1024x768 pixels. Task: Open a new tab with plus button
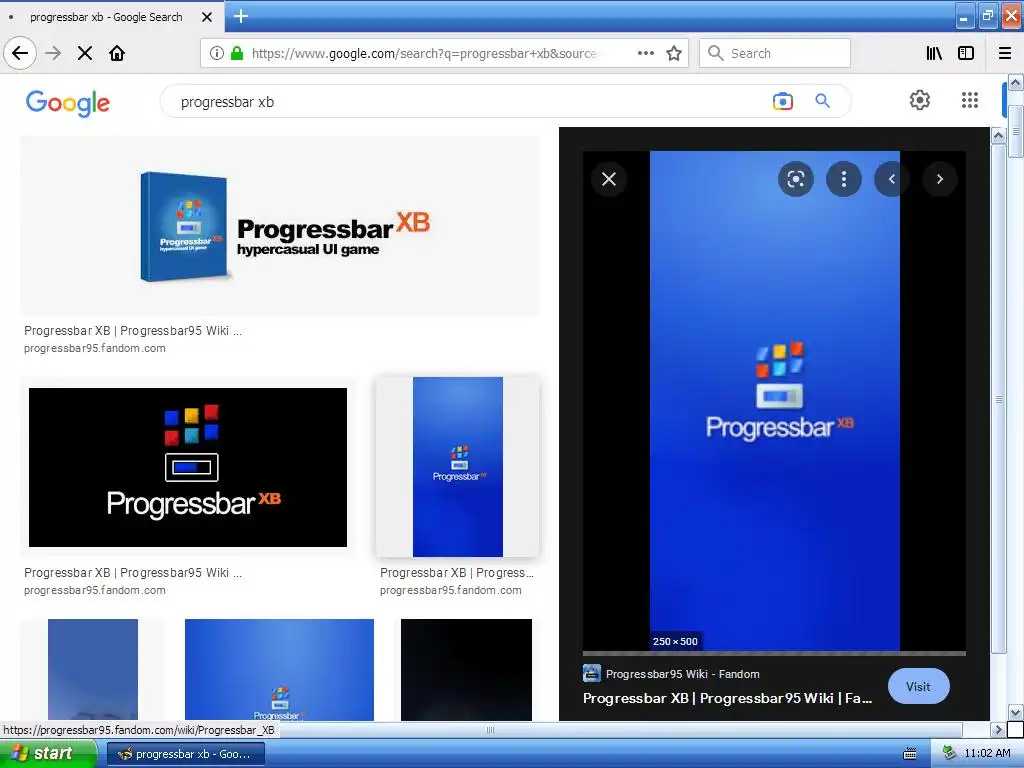(x=240, y=16)
